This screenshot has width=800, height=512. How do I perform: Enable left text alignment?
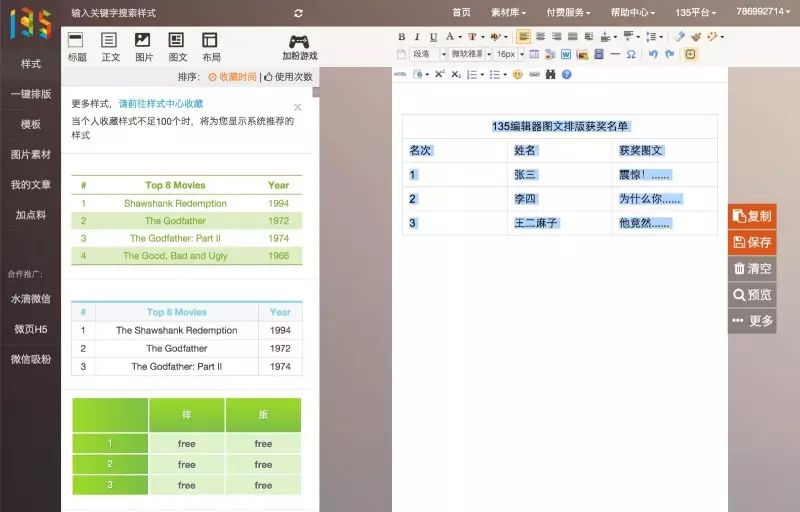(x=524, y=37)
